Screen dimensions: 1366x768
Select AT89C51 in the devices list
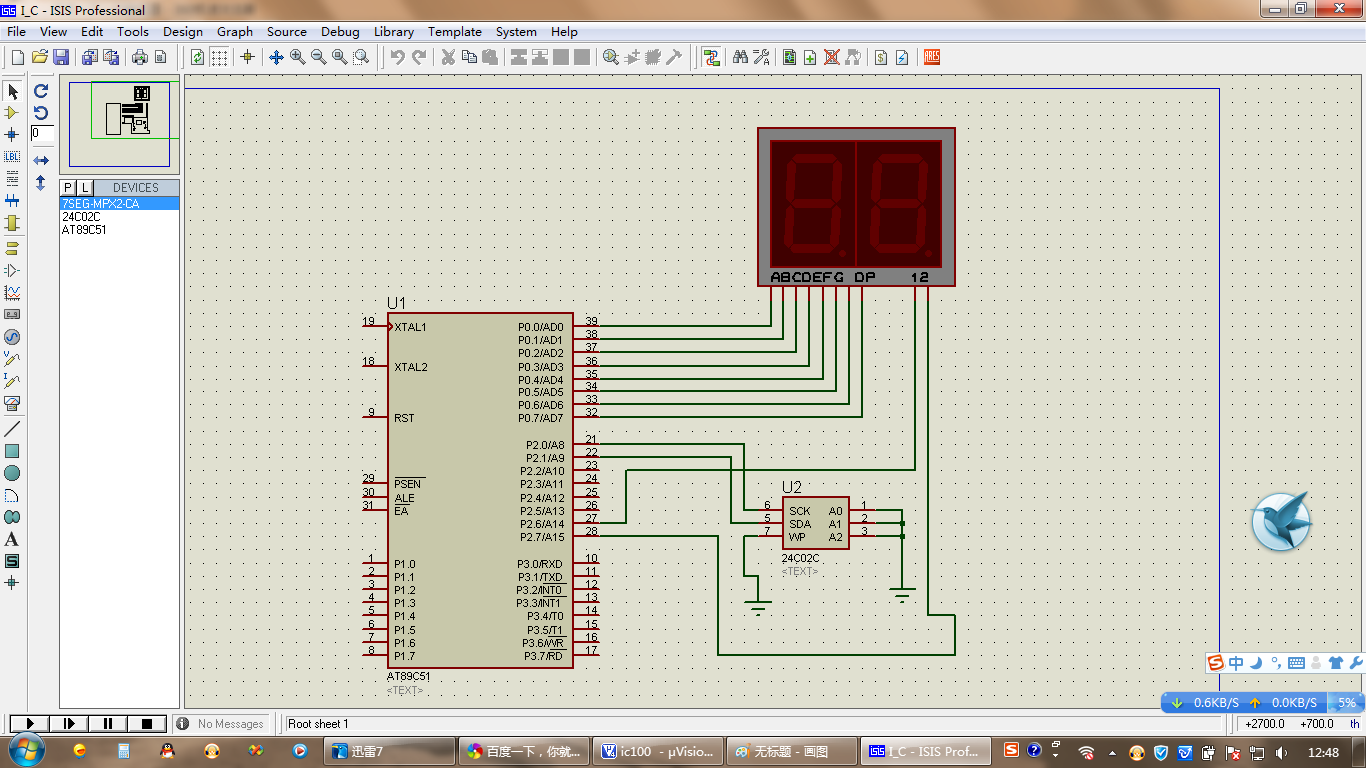[x=84, y=230]
